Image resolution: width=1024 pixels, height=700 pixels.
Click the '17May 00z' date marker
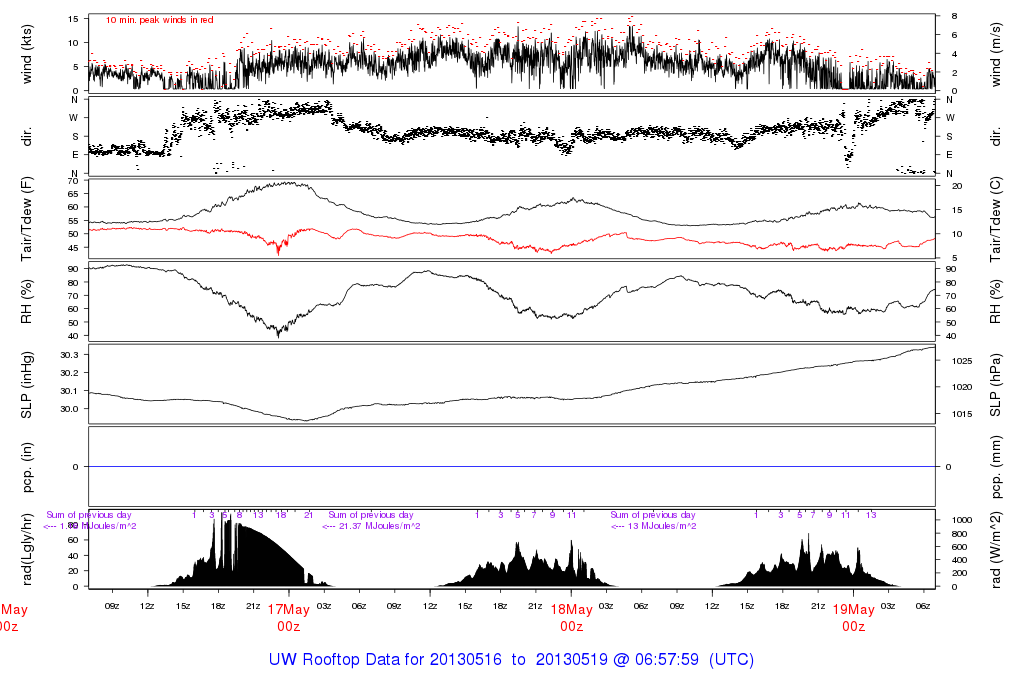pos(289,618)
